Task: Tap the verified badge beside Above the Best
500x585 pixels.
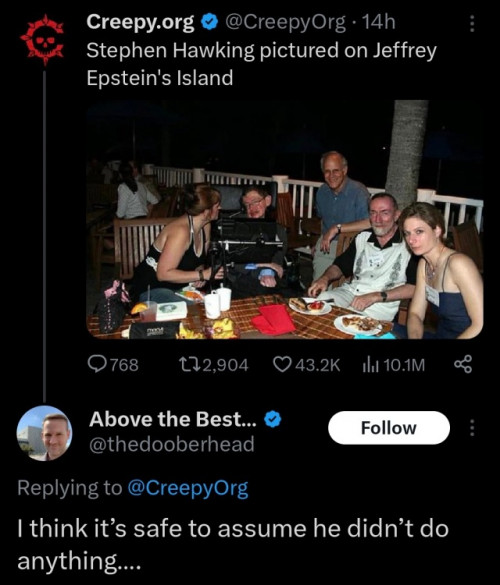Action: [273, 419]
